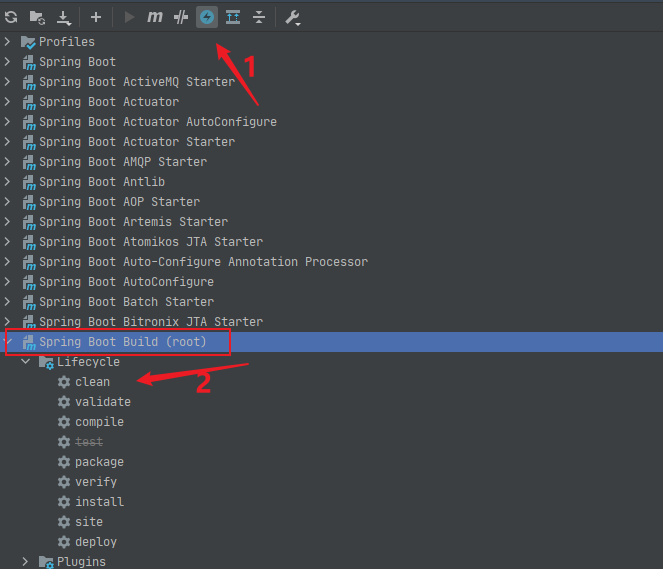
Task: Select the site lifecycle goal
Action: click(x=89, y=522)
